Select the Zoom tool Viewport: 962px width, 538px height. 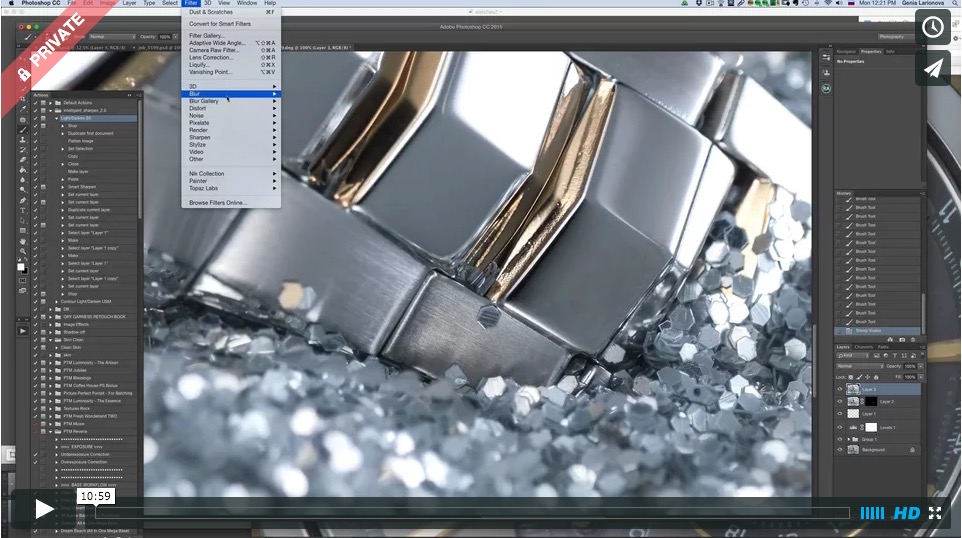23,251
